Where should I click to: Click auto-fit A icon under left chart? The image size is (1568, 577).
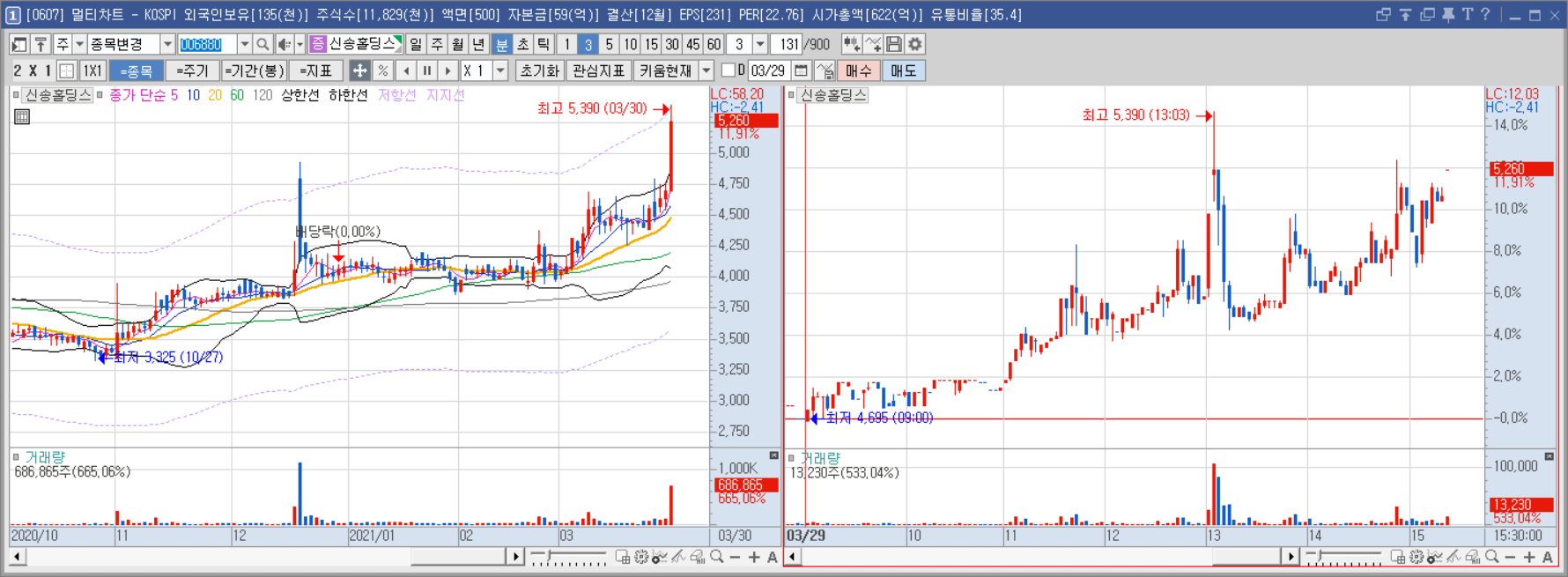click(x=773, y=557)
